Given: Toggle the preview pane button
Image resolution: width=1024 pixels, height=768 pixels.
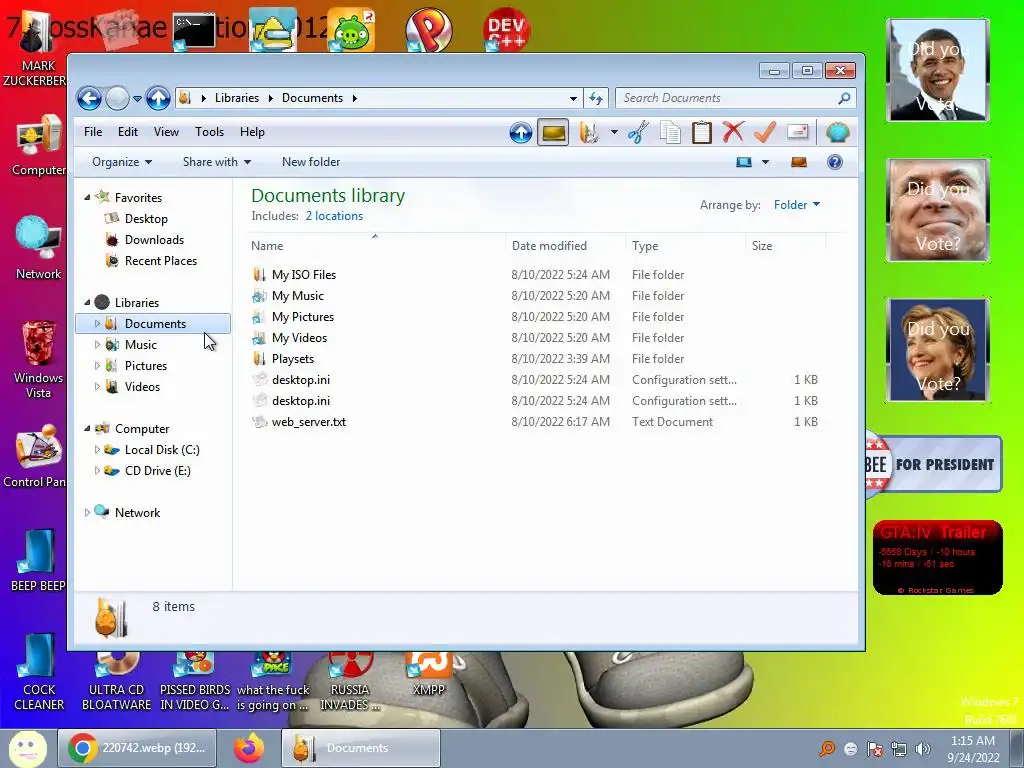Looking at the screenshot, I should (x=799, y=162).
